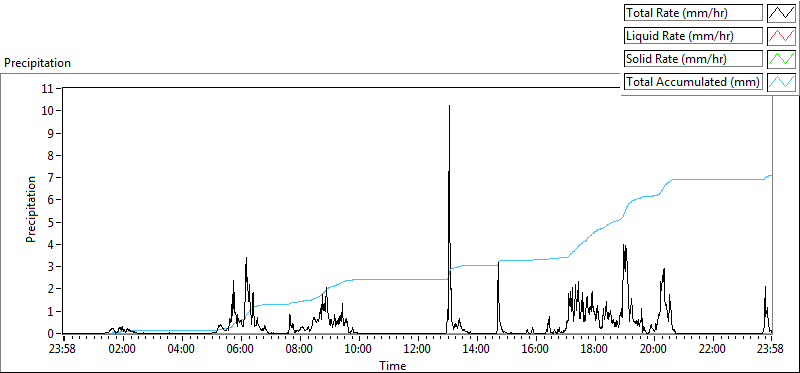Click the Time x-axis label
800x373 pixels.
point(392,366)
